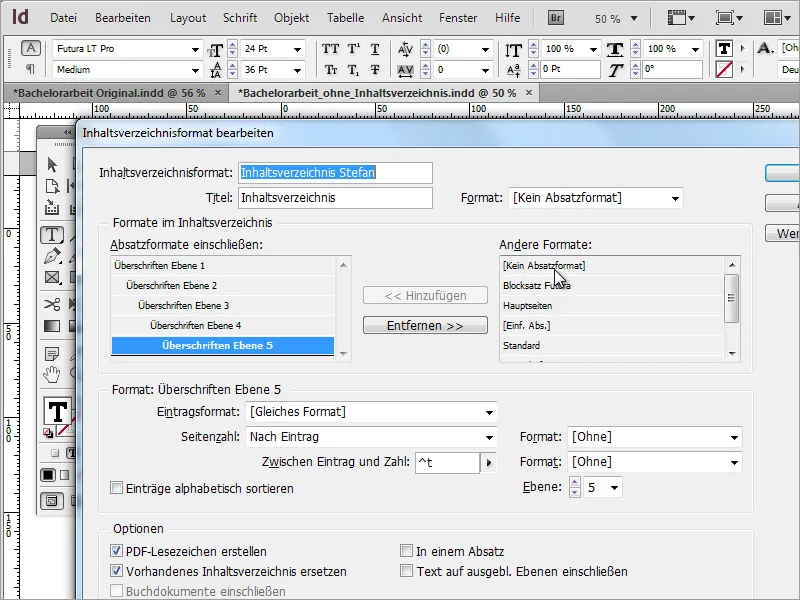Image resolution: width=800 pixels, height=600 pixels.
Task: Click the Titel input field
Action: pyautogui.click(x=335, y=198)
